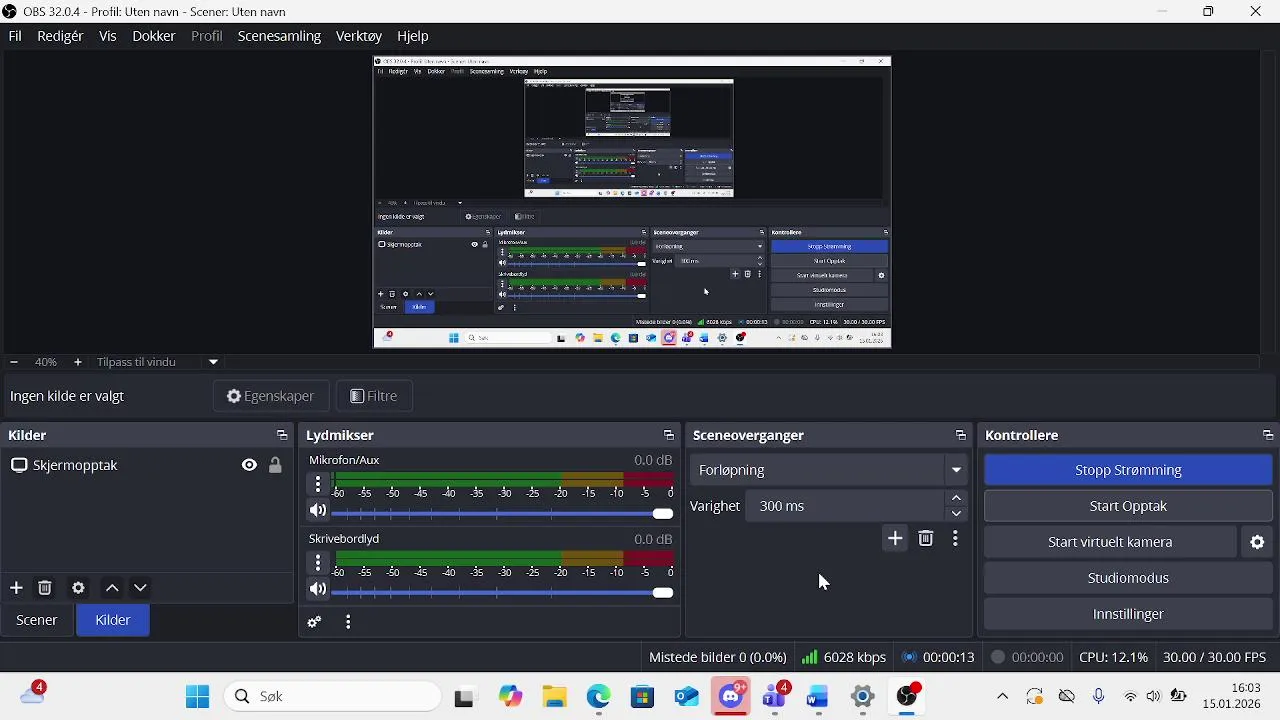Open the Vis menu

coord(108,36)
